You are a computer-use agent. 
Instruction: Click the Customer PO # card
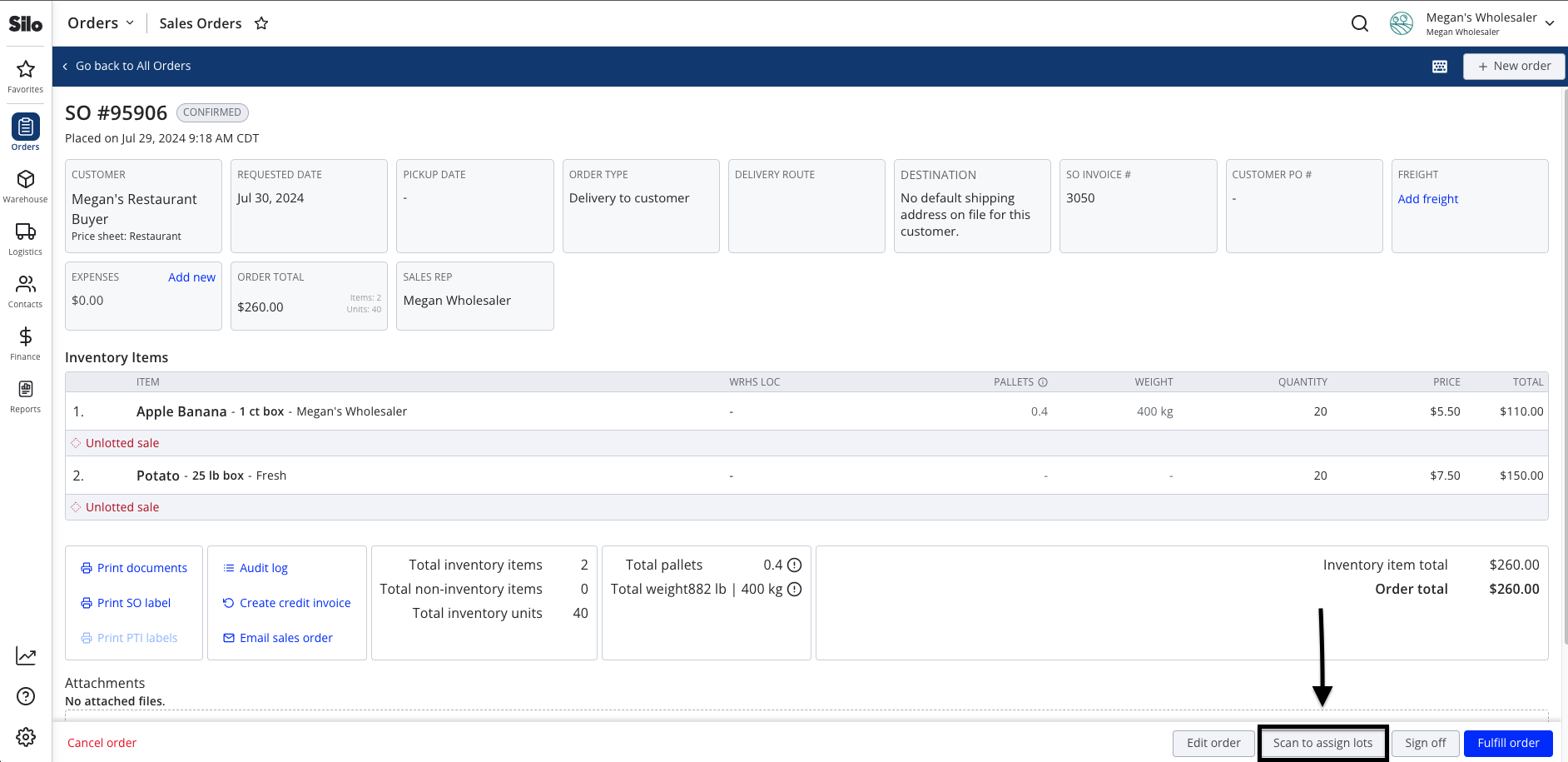[x=1304, y=206]
